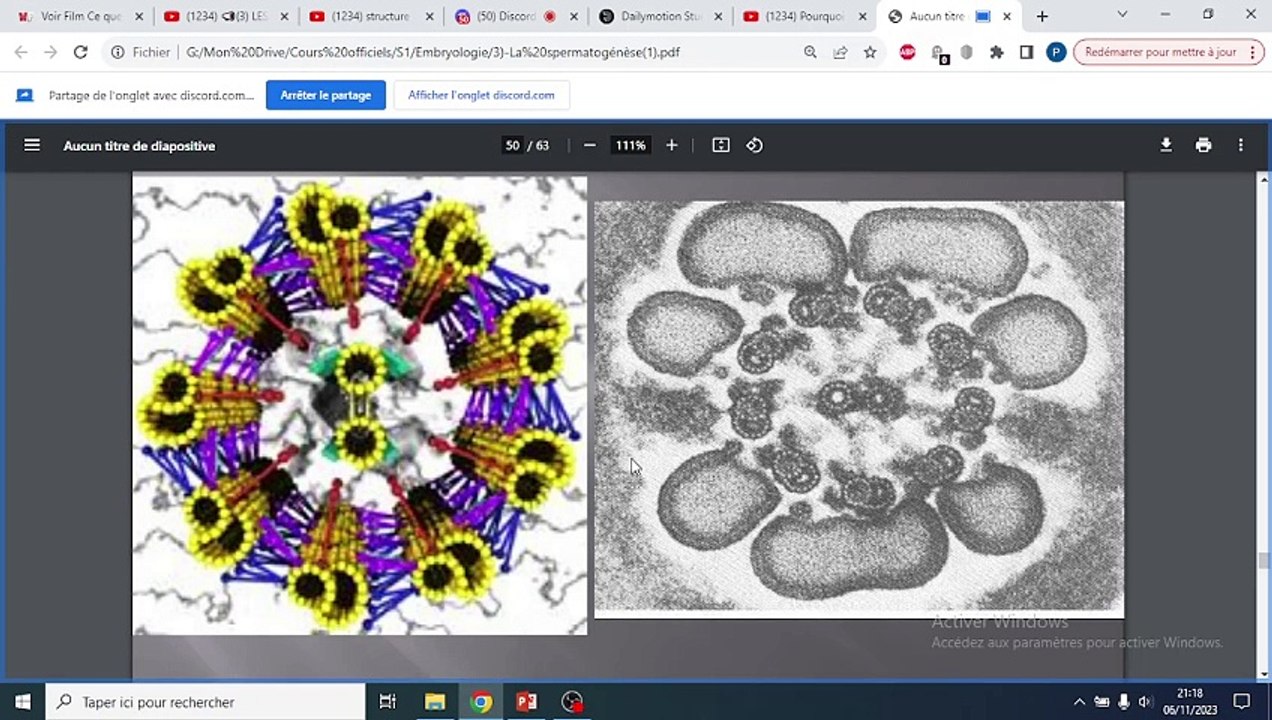
Task: Open the PDF sidebar menu icon
Action: pyautogui.click(x=32, y=145)
